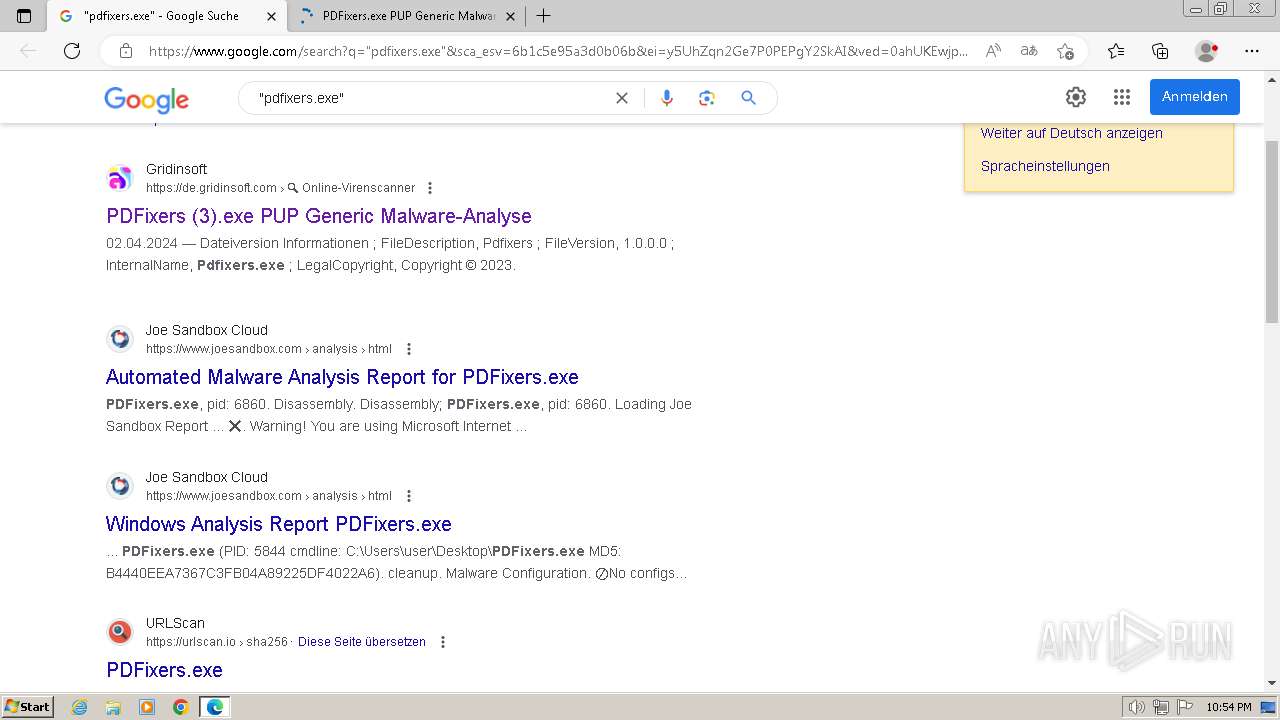Open options dots for Windows Analysis Report result
The image size is (1280, 720).
tap(408, 496)
